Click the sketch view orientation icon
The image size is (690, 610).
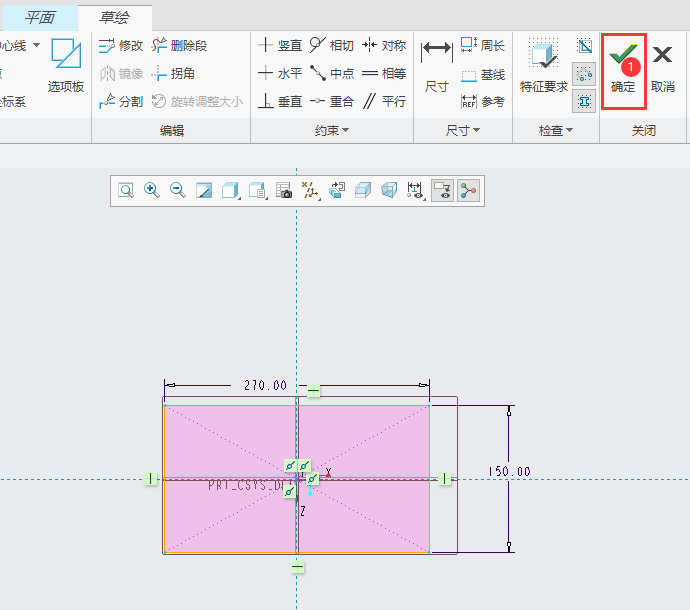337,191
